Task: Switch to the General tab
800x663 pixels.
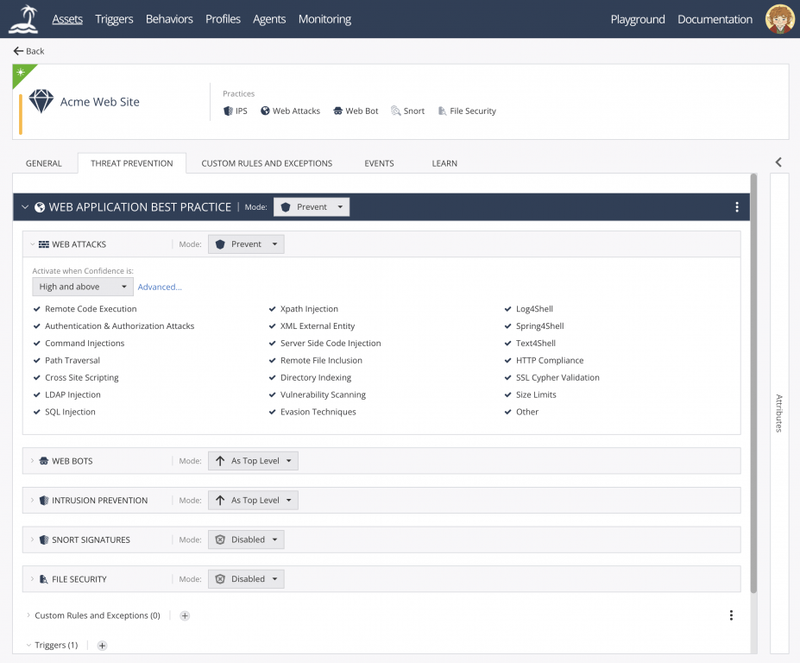Action: pyautogui.click(x=44, y=163)
